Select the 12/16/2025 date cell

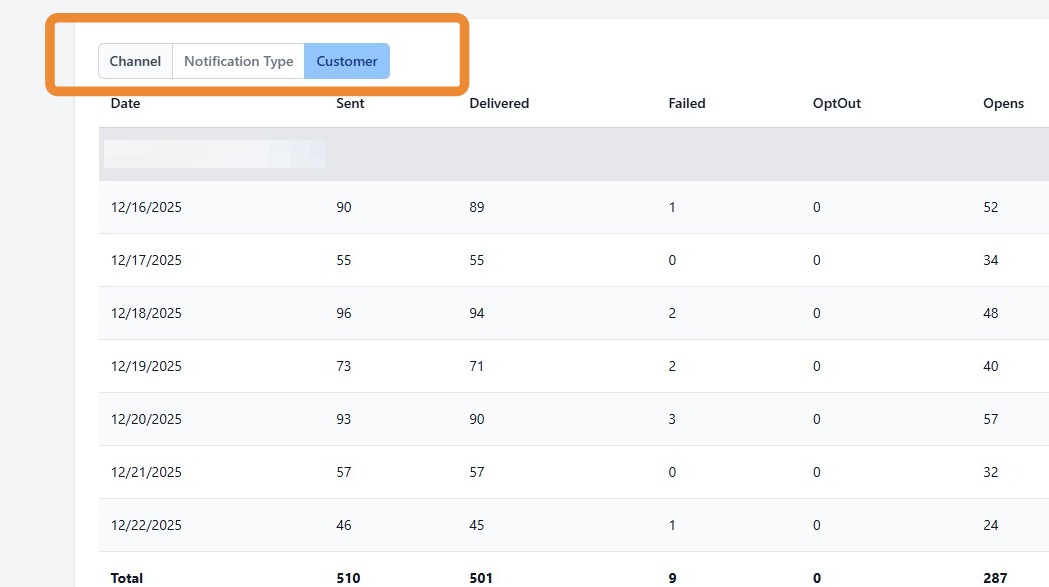point(146,207)
